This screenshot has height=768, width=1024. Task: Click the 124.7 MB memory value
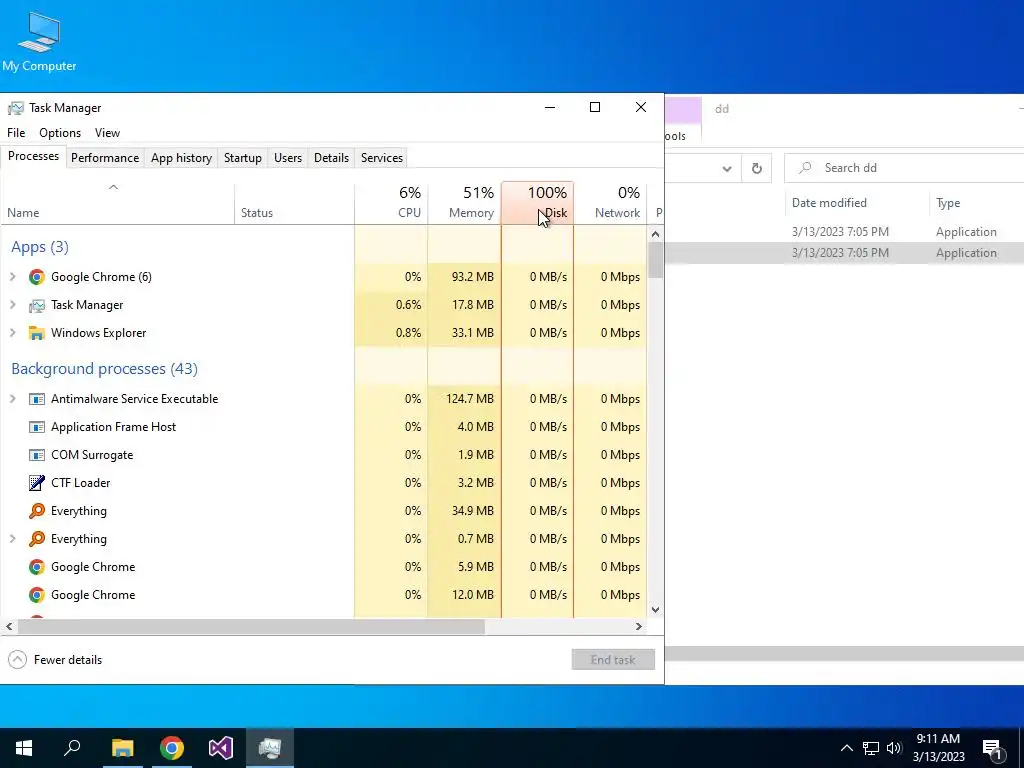click(x=470, y=399)
